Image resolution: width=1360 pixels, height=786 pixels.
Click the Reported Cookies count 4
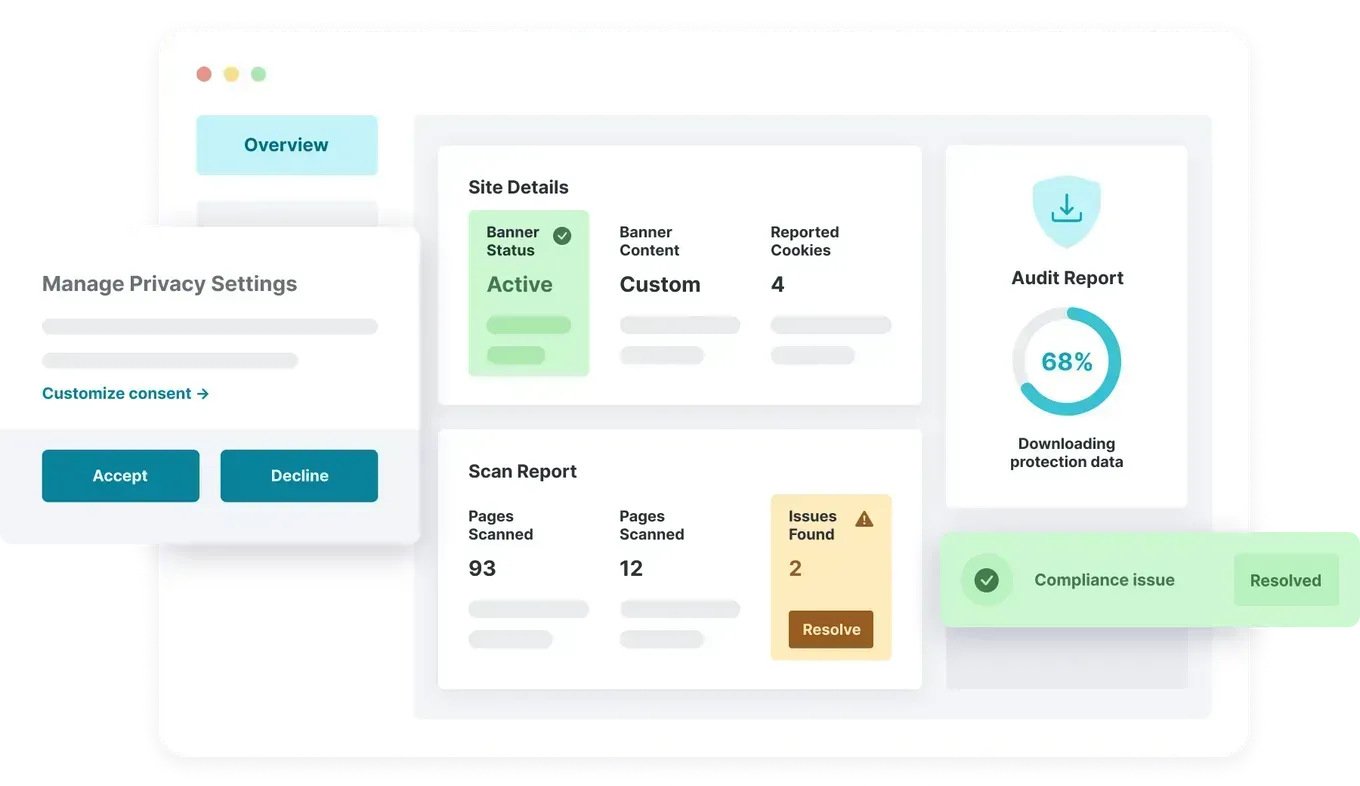(x=778, y=284)
